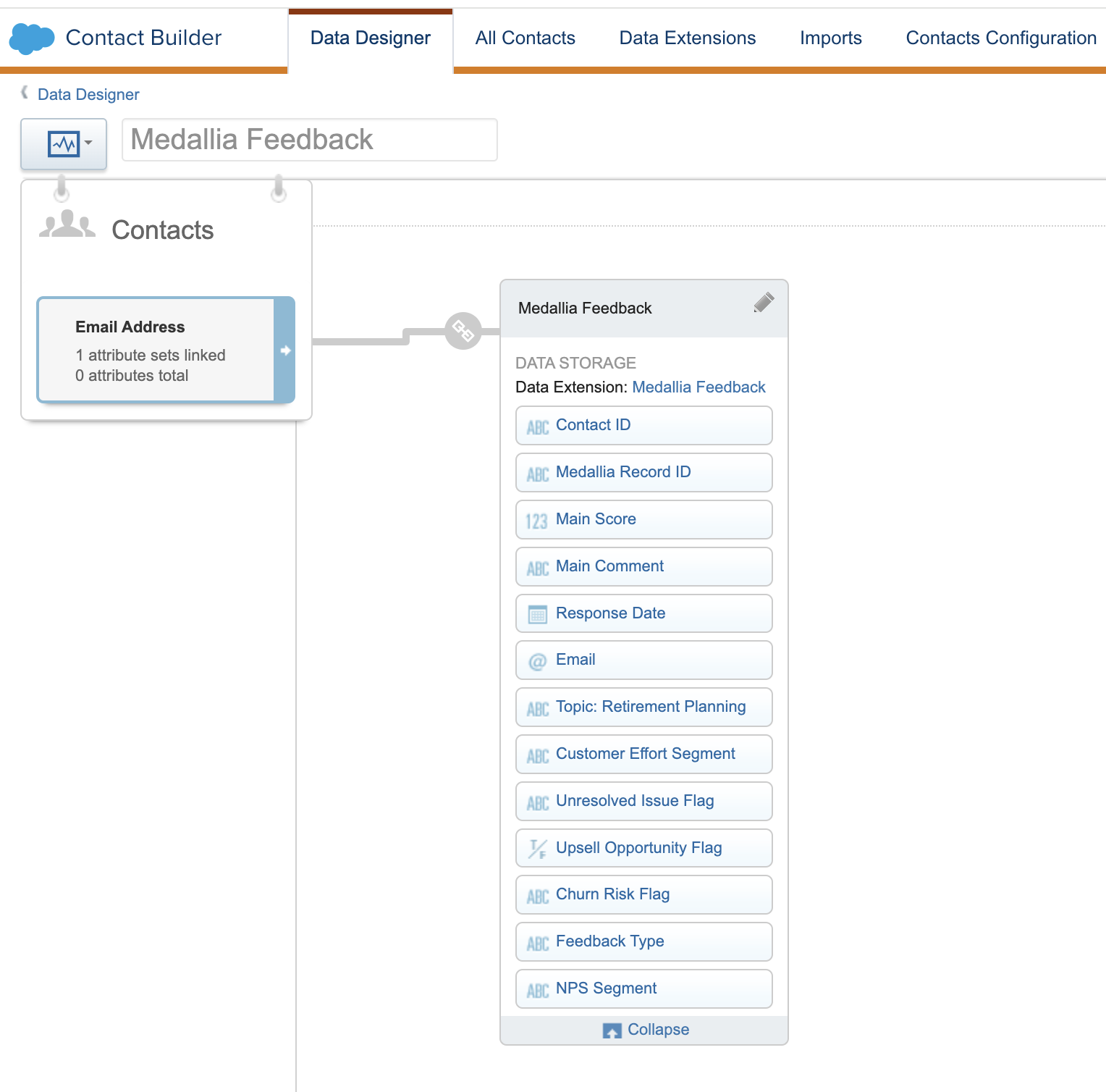The height and width of the screenshot is (1092, 1106).
Task: Switch to the All Contacts tab
Action: tap(525, 38)
